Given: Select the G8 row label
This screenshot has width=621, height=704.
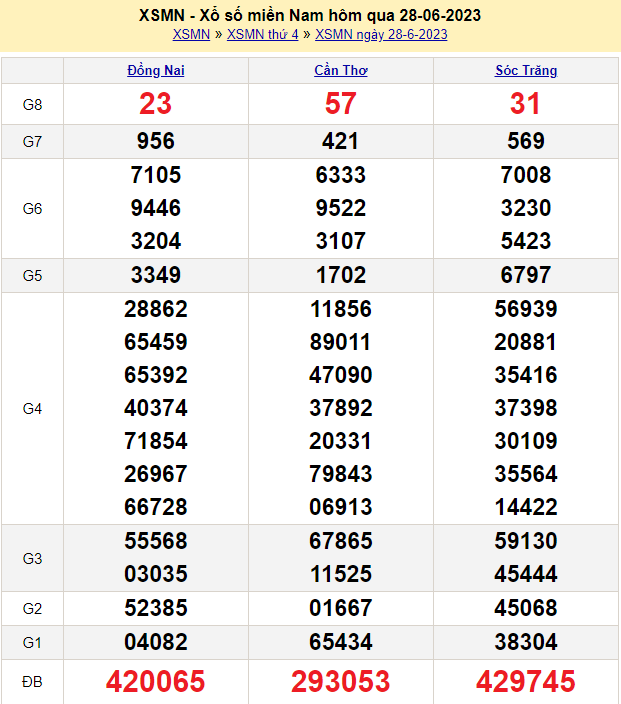Looking at the screenshot, I should tap(32, 104).
